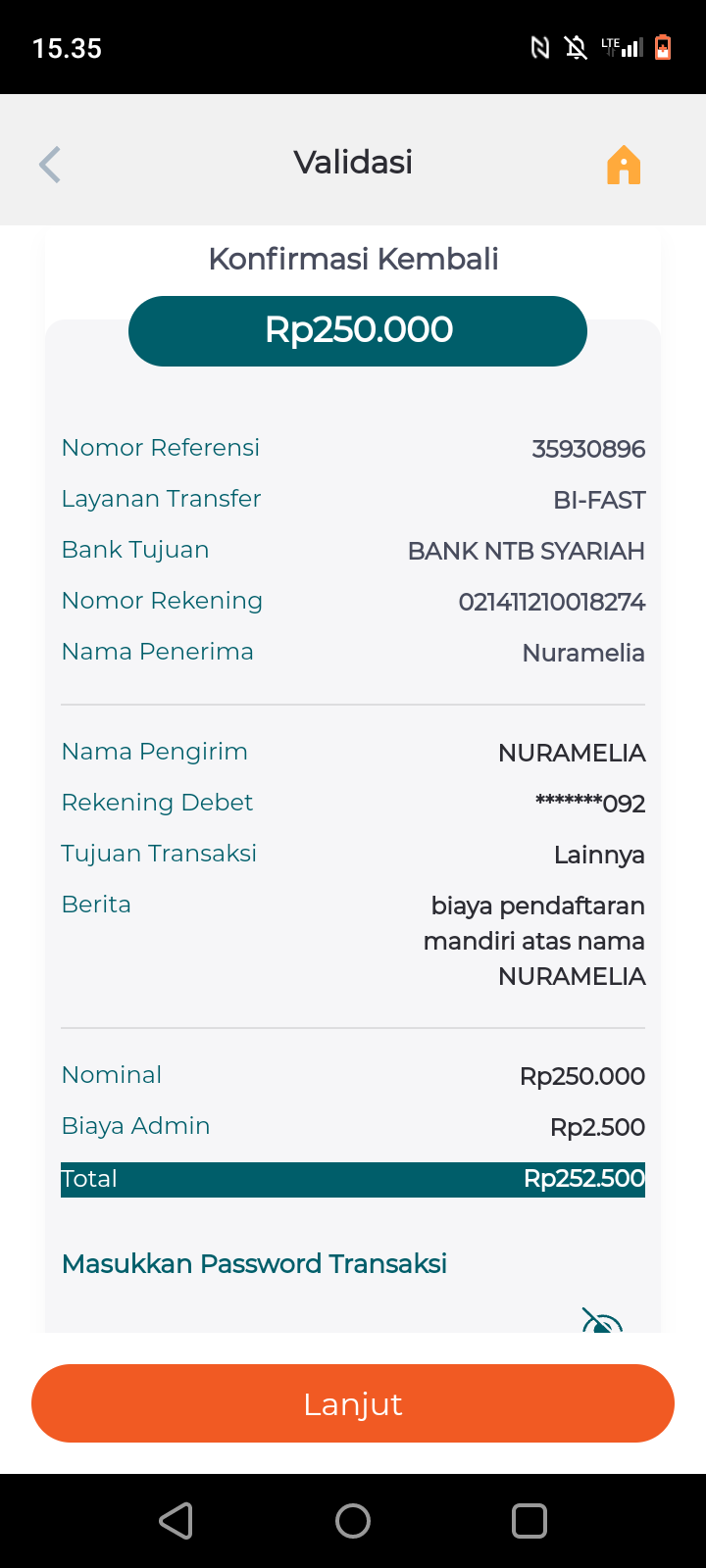Go to home via house icon
The width and height of the screenshot is (706, 1568).
click(x=624, y=165)
